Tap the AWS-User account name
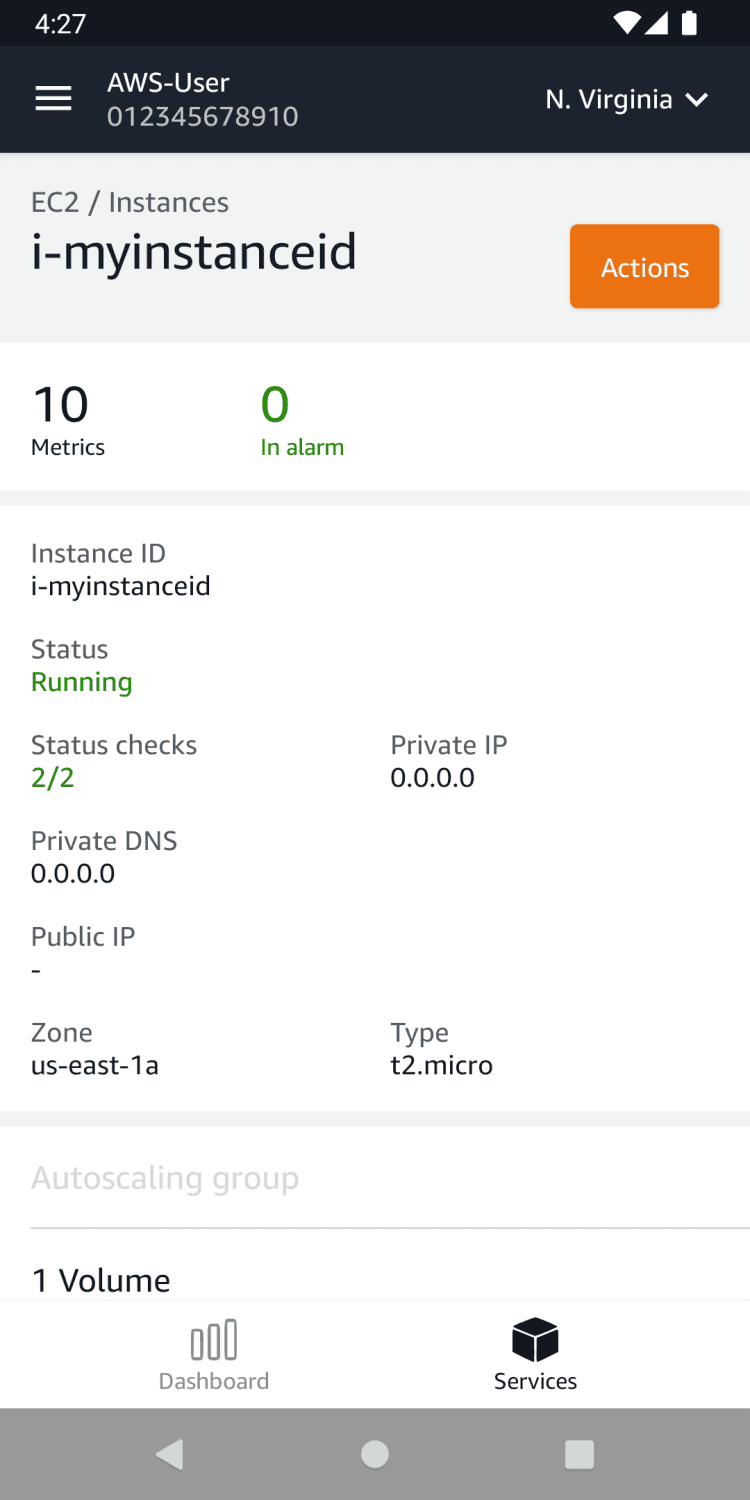 pos(169,83)
